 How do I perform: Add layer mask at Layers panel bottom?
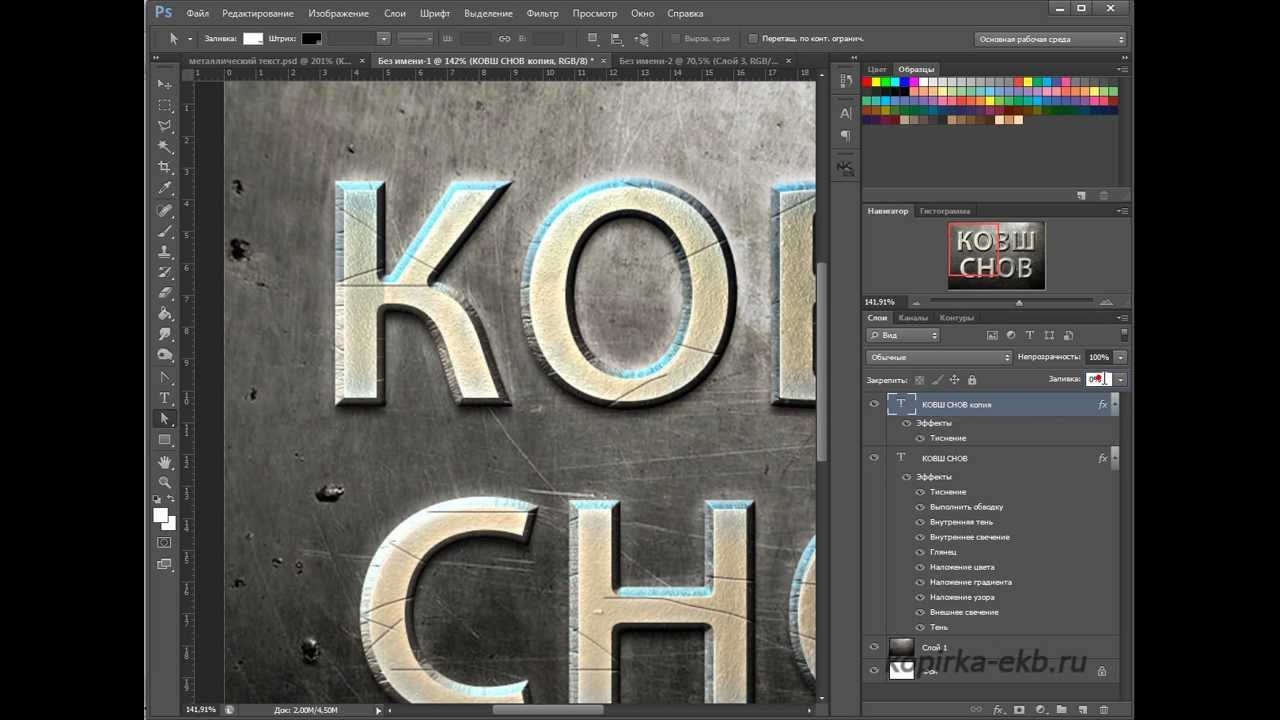(1019, 709)
